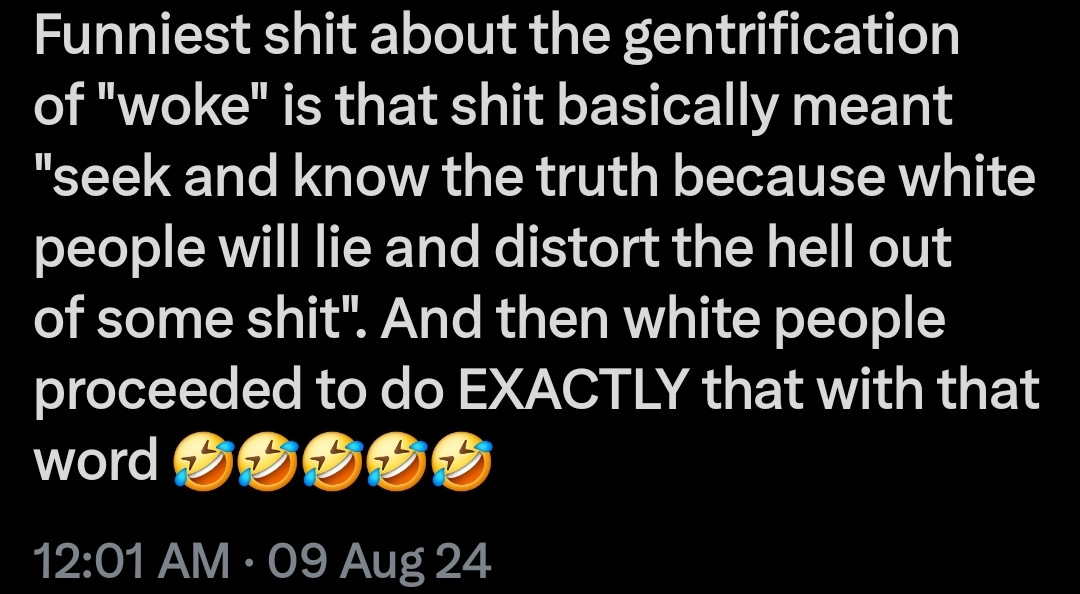Image resolution: width=1080 pixels, height=594 pixels.
Task: Open the 12:01 AM timestamp link
Action: [x=131, y=561]
